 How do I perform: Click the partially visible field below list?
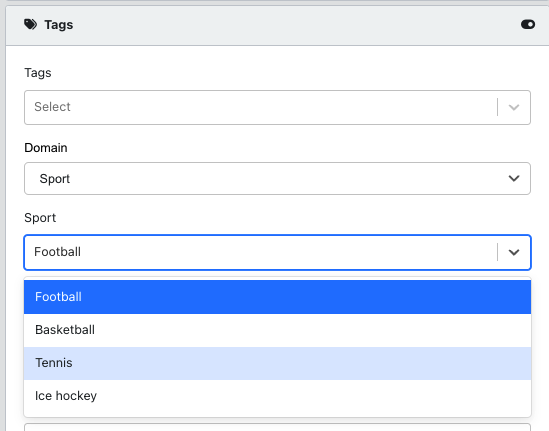click(x=277, y=427)
